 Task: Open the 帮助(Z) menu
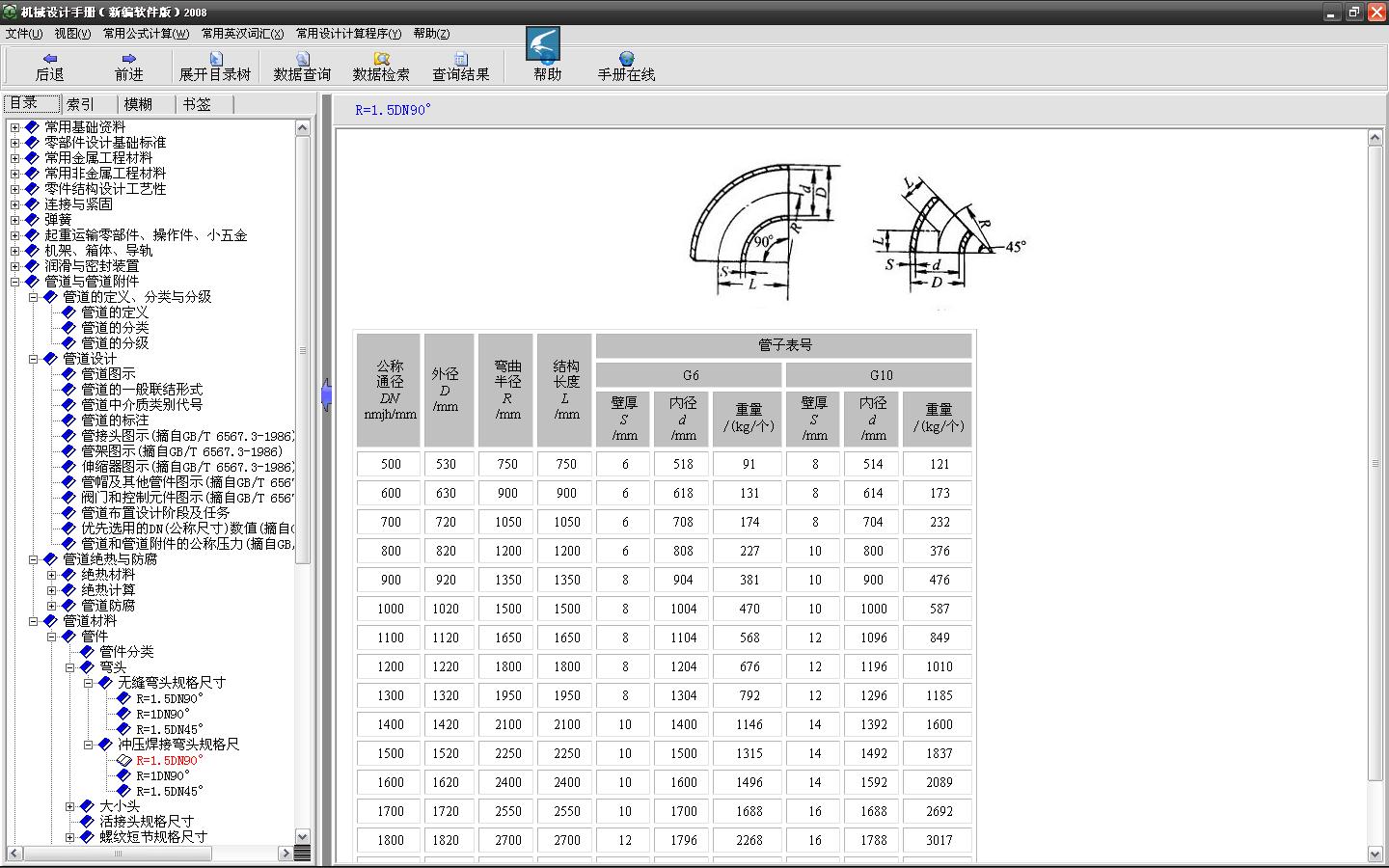point(431,34)
